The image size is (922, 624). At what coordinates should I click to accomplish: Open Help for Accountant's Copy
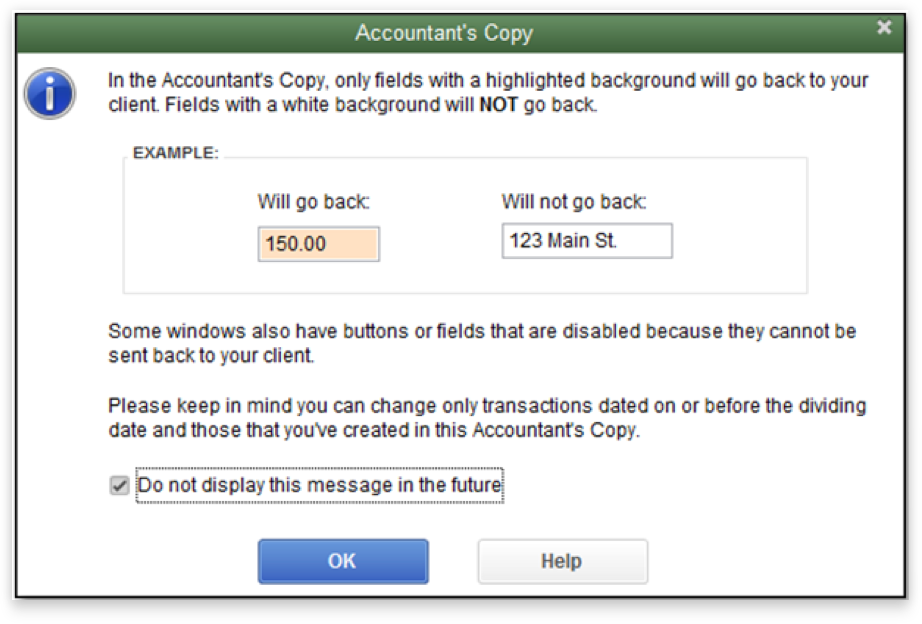click(562, 561)
